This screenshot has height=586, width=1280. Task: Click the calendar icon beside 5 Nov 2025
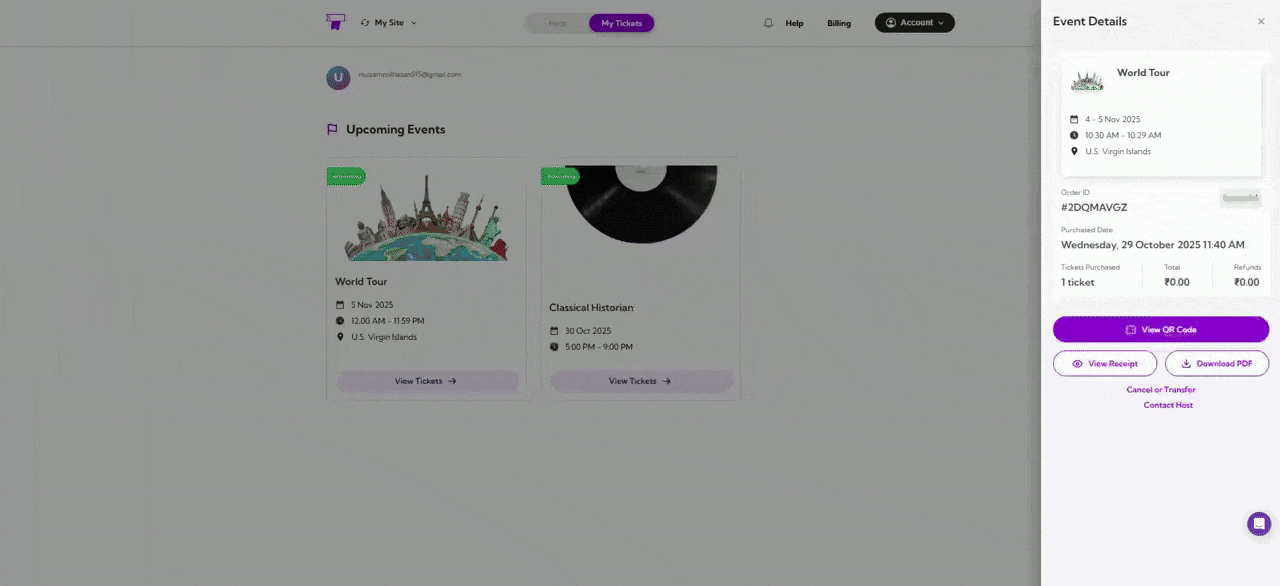(x=340, y=305)
